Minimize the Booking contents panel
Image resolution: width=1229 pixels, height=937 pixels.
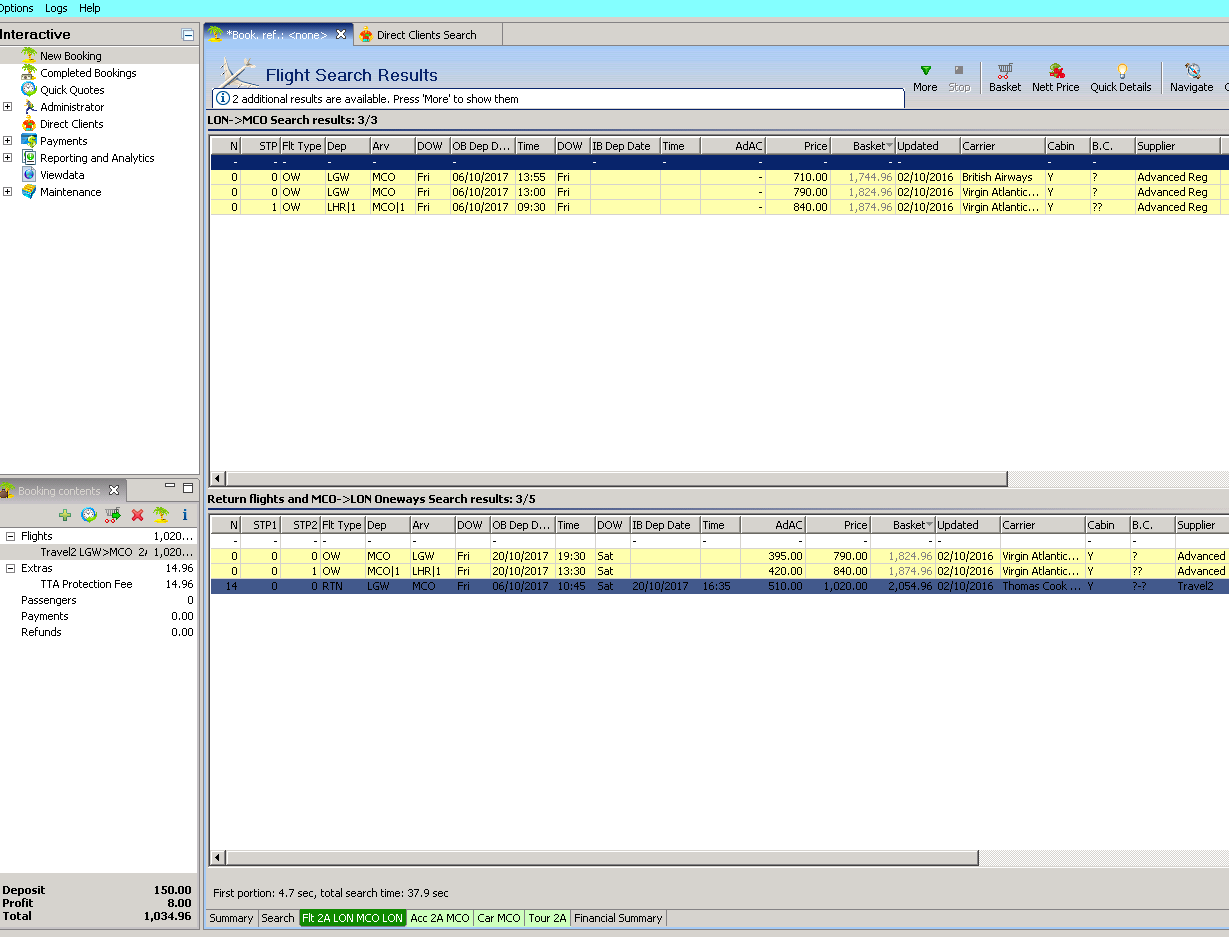pos(169,488)
